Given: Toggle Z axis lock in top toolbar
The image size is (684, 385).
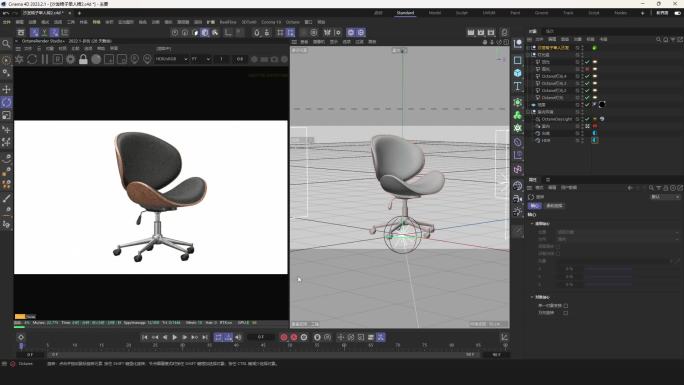Looking at the screenshot, I should tap(55, 32).
